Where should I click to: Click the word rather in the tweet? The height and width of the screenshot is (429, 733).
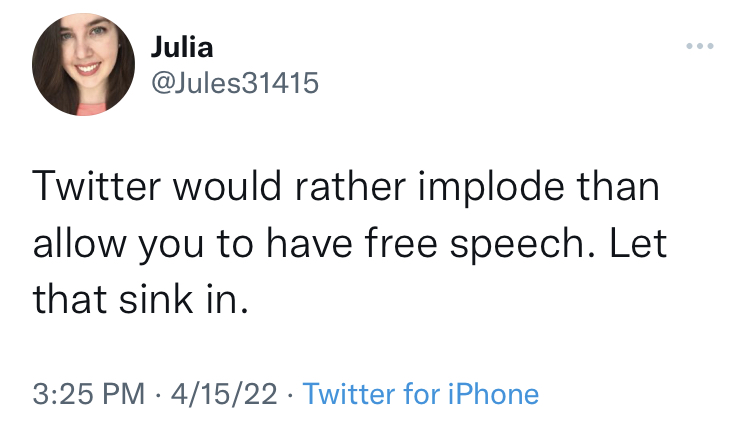coord(350,186)
